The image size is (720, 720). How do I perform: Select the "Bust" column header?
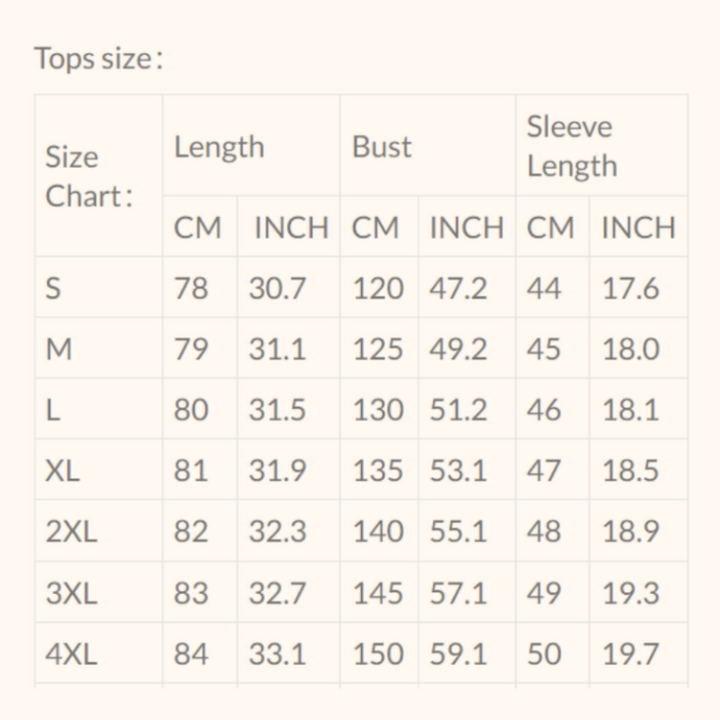[381, 147]
